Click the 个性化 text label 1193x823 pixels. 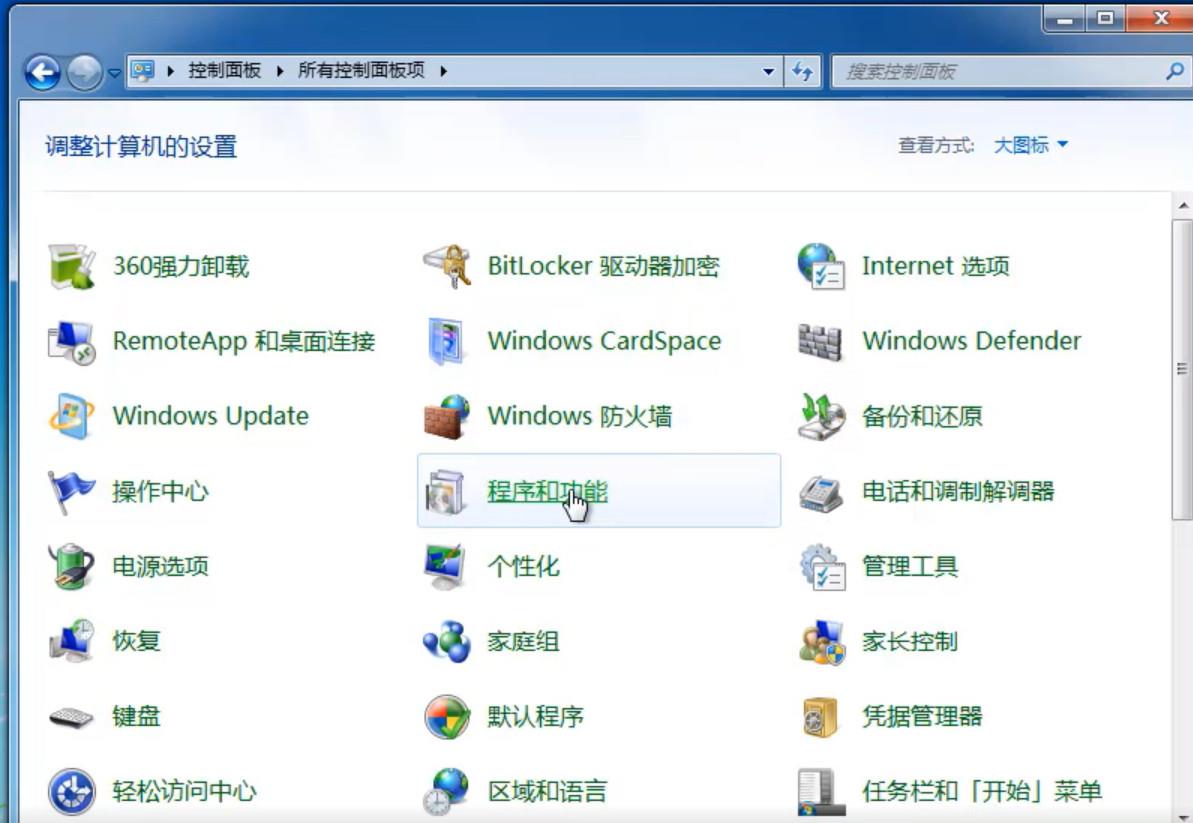[x=523, y=567]
